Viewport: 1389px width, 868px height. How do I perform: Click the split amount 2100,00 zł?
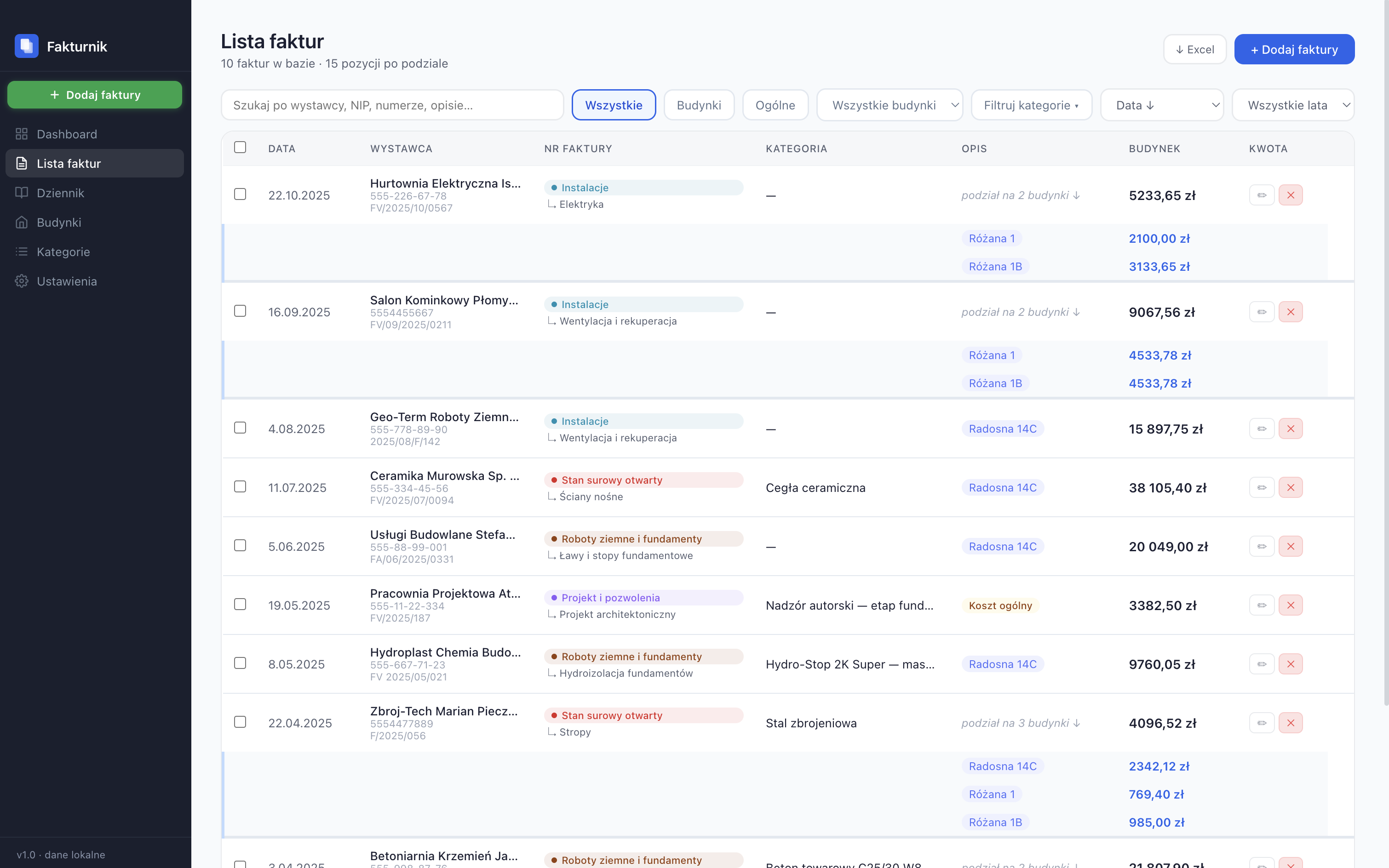click(1159, 239)
